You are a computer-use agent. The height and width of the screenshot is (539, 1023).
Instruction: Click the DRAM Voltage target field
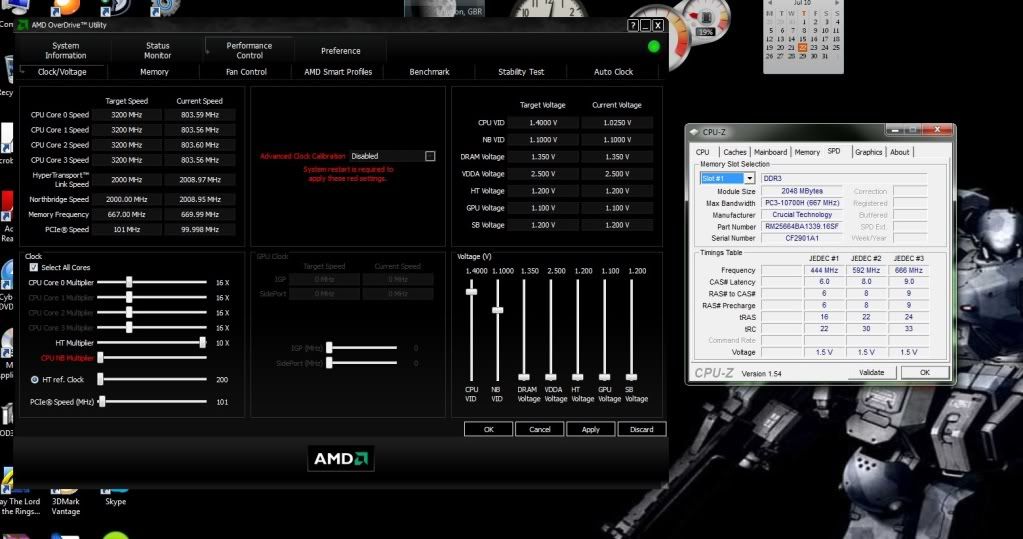543,157
